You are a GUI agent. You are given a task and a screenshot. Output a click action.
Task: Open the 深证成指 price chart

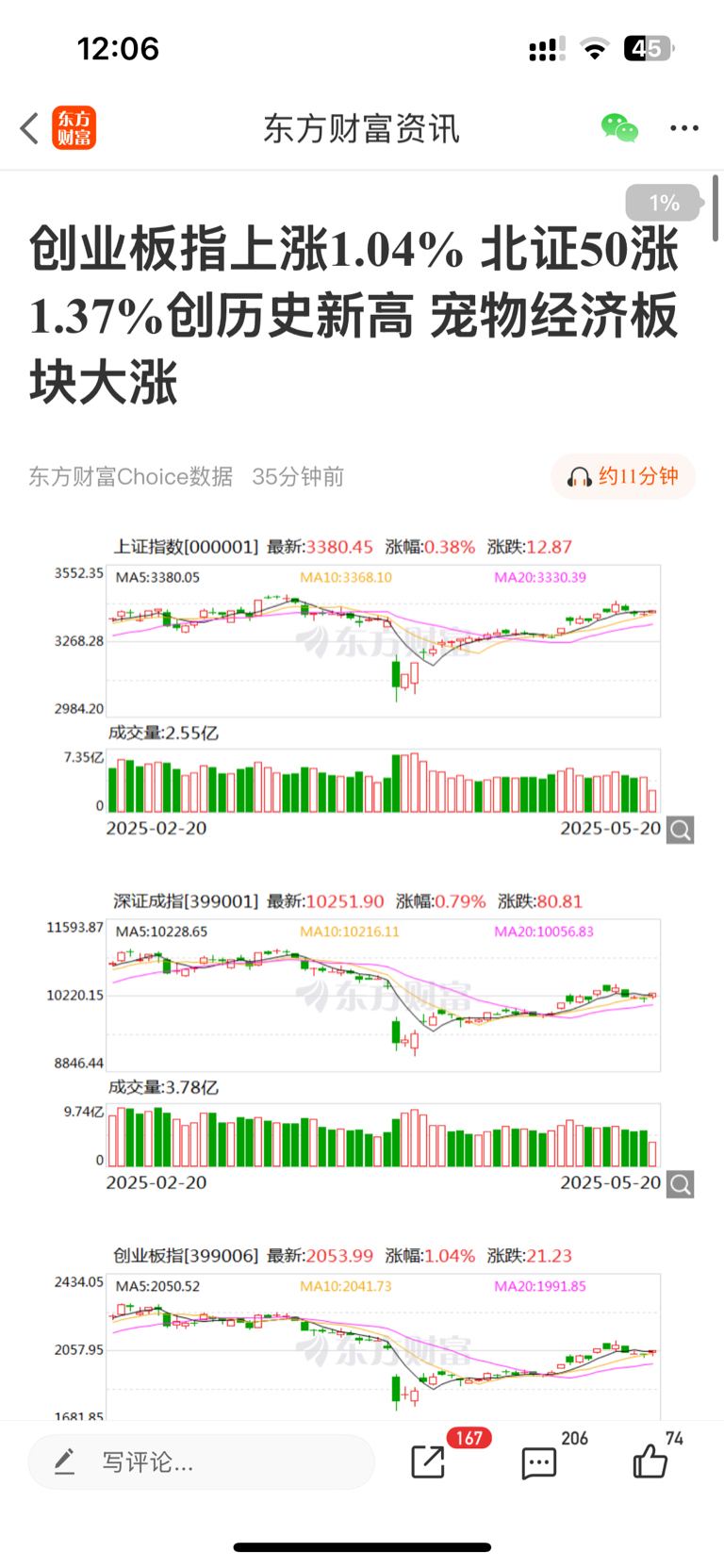[x=384, y=995]
